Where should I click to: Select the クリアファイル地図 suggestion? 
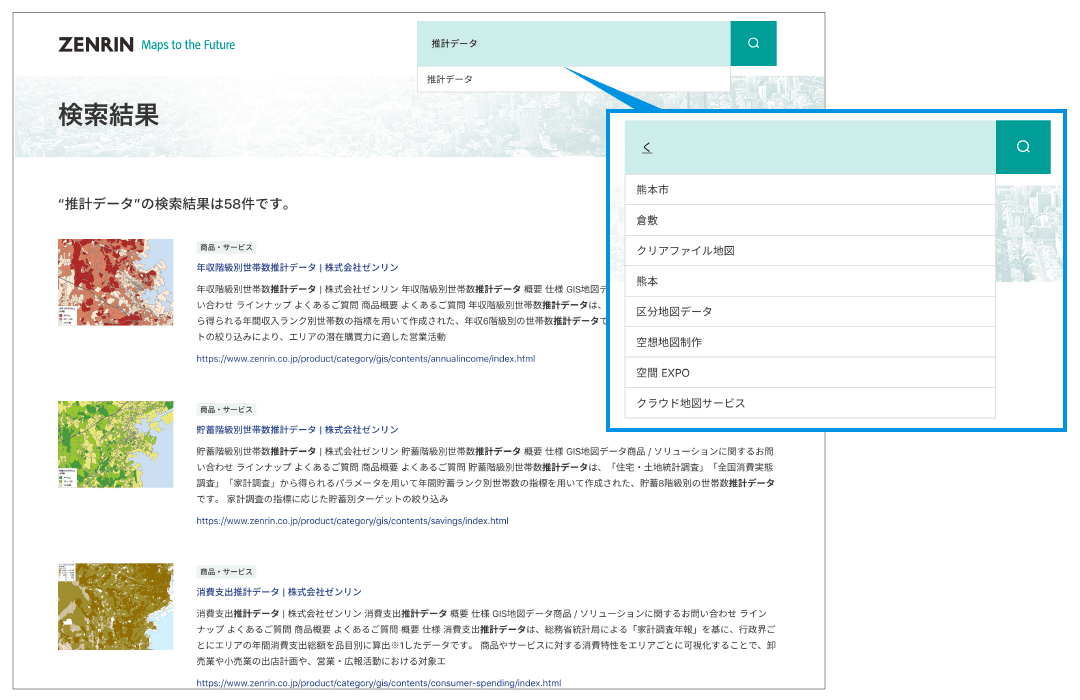[x=810, y=251]
